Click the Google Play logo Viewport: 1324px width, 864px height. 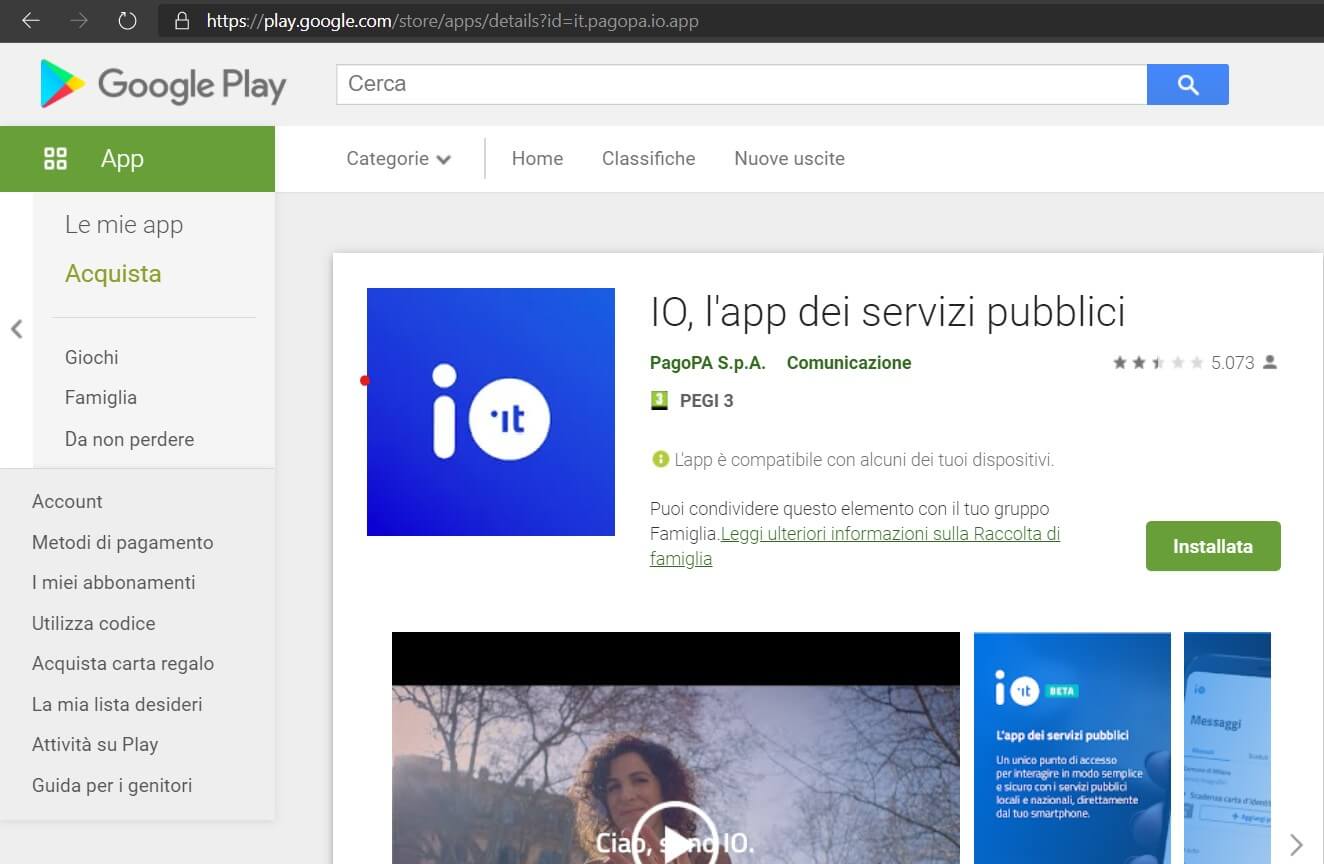pos(163,85)
